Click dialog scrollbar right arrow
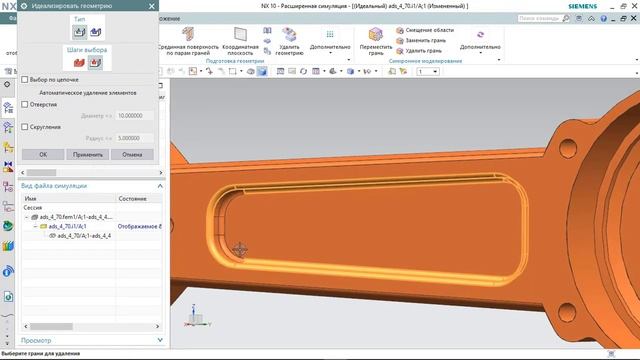 click(160, 173)
